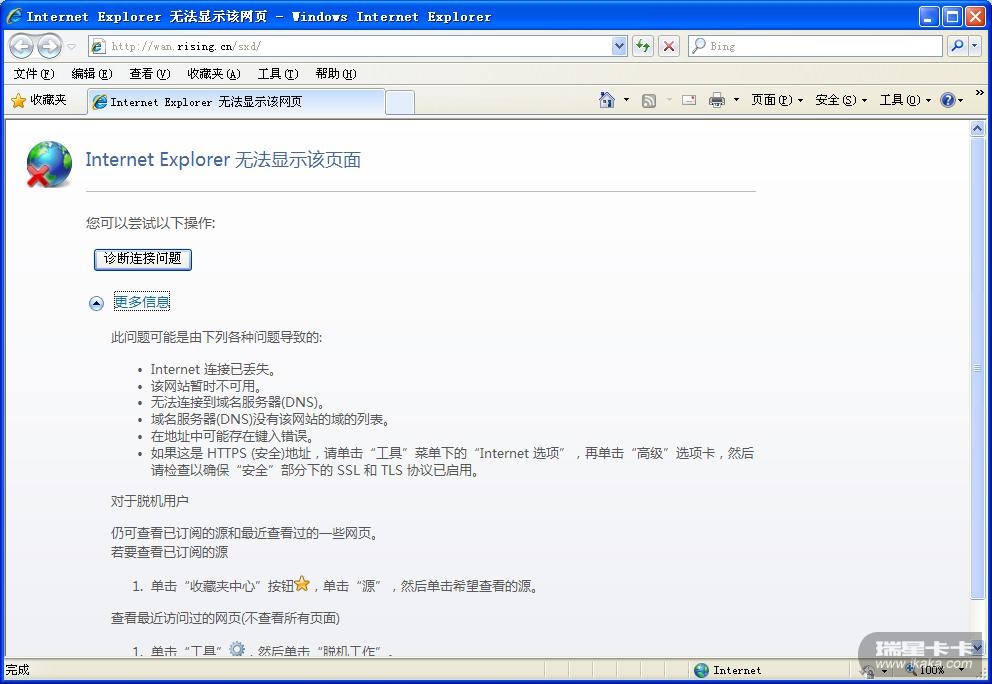Minimize the Internet Explorer window
This screenshot has width=992, height=684.
[929, 16]
